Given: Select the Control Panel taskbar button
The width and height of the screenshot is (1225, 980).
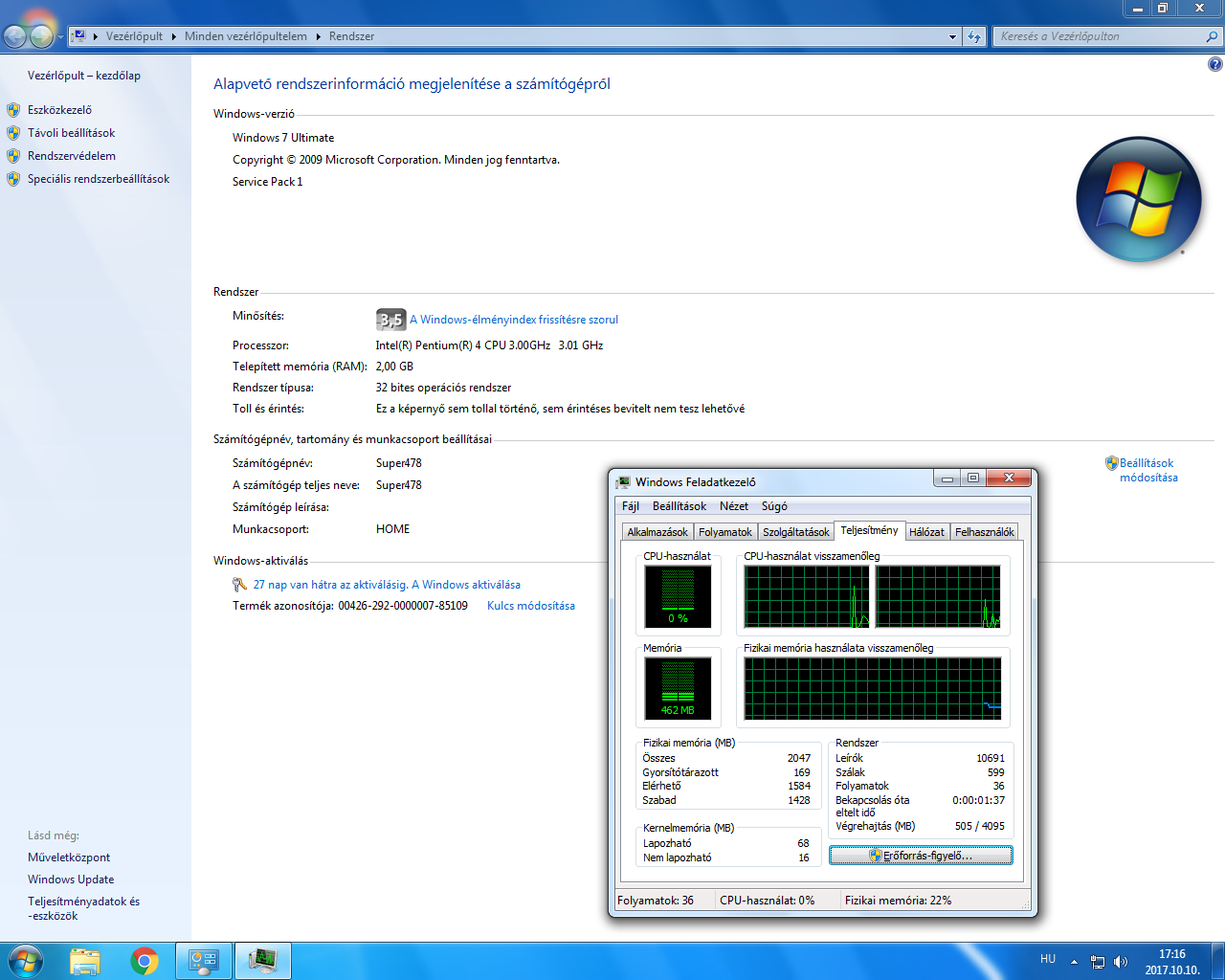Looking at the screenshot, I should click(204, 961).
